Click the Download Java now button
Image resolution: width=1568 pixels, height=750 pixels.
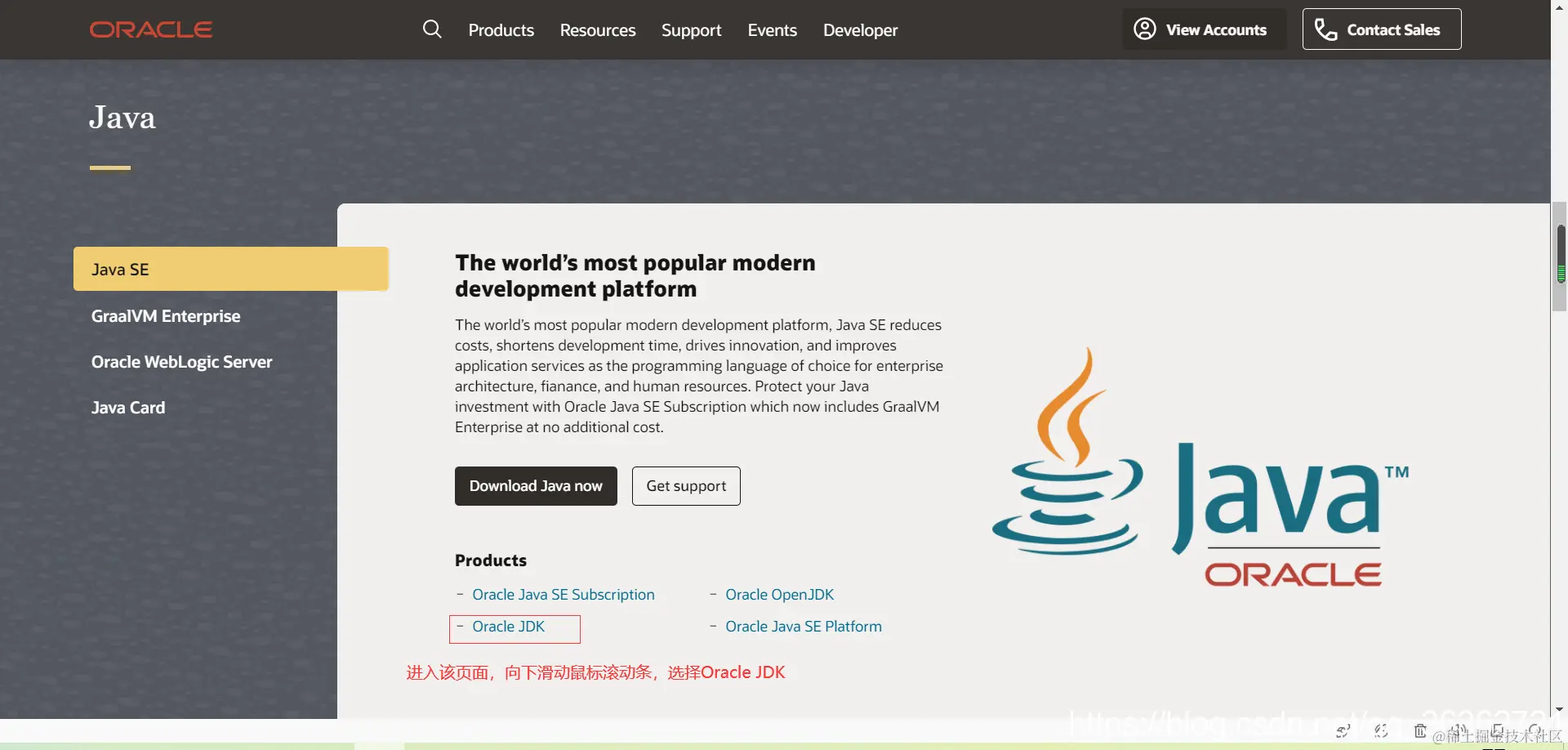[536, 486]
